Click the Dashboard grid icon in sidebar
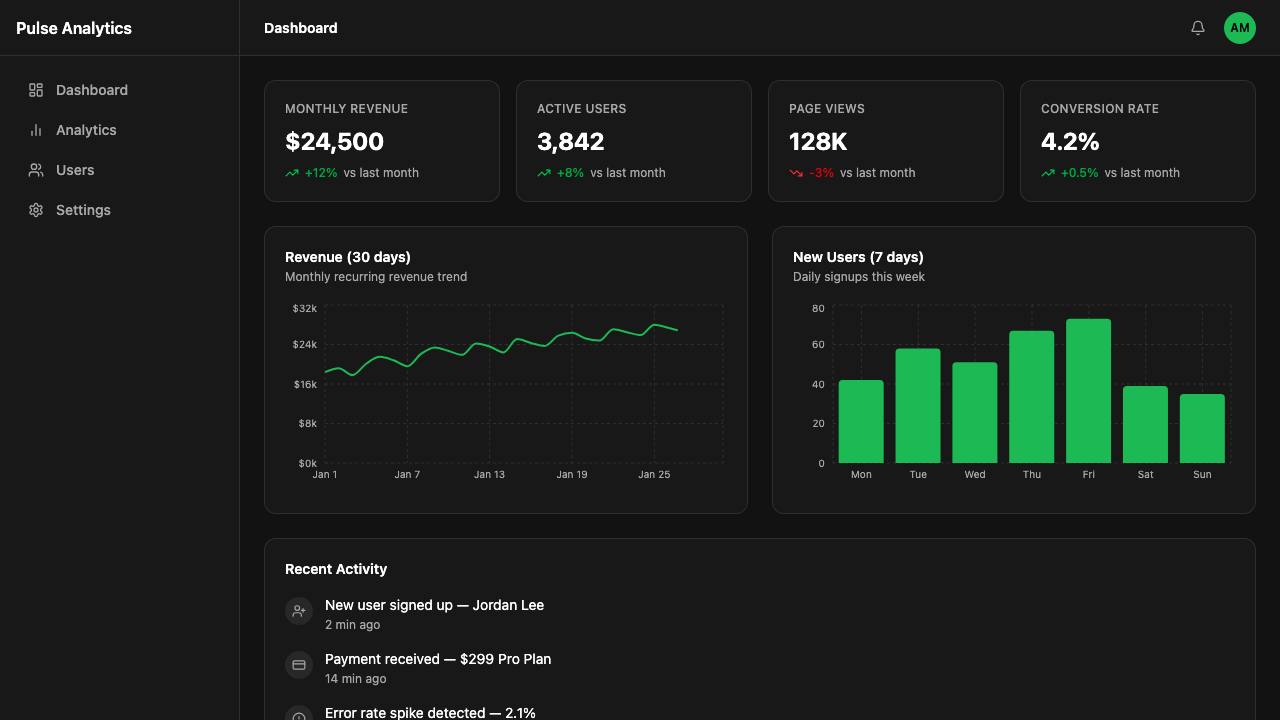Screen dimensions: 1280x720 pyautogui.click(x=36, y=90)
